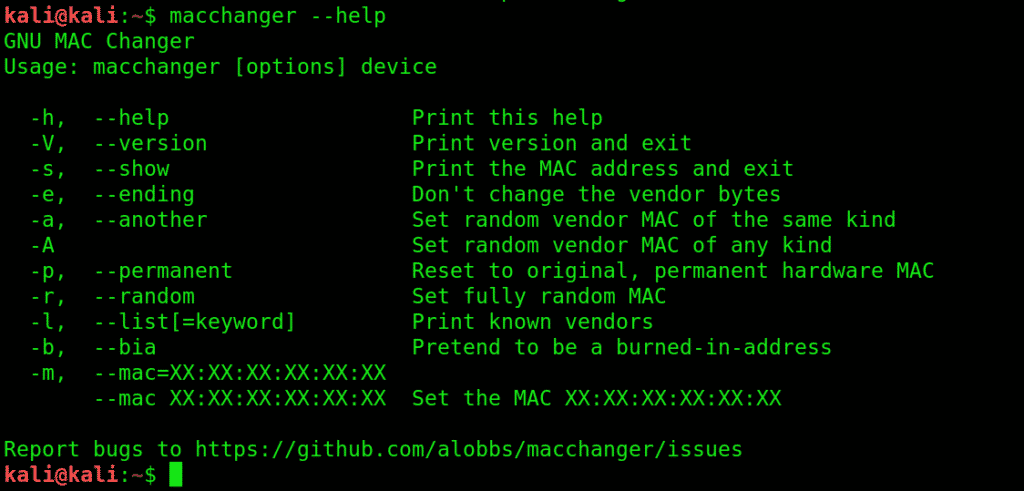Click the '--another' option text

(150, 219)
